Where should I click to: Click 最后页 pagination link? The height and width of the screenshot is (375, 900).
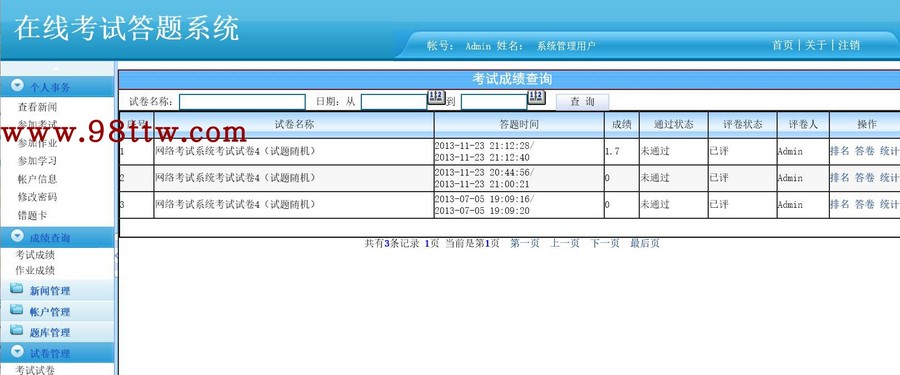point(645,243)
